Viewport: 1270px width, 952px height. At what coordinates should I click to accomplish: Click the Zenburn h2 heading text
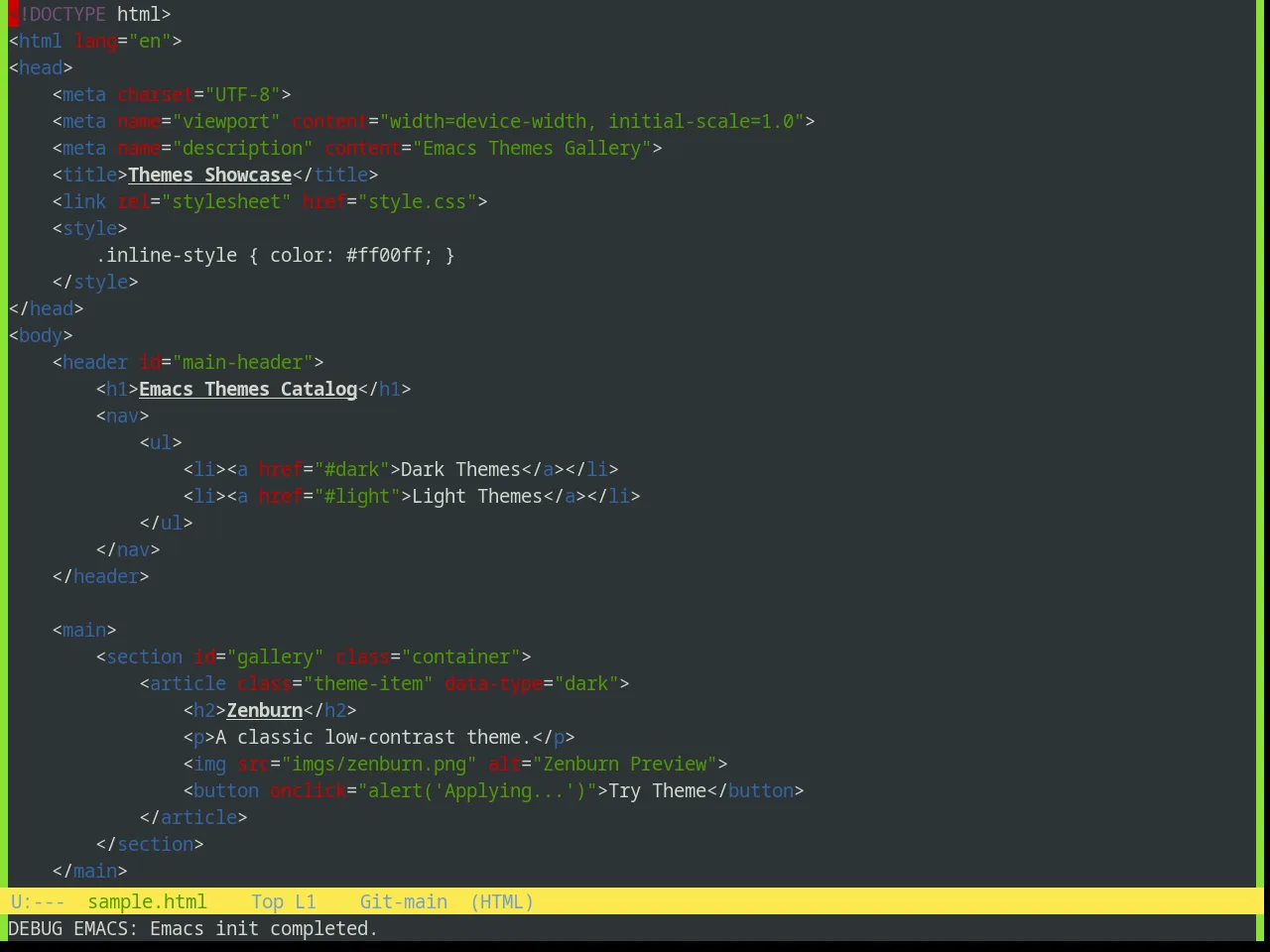click(264, 710)
